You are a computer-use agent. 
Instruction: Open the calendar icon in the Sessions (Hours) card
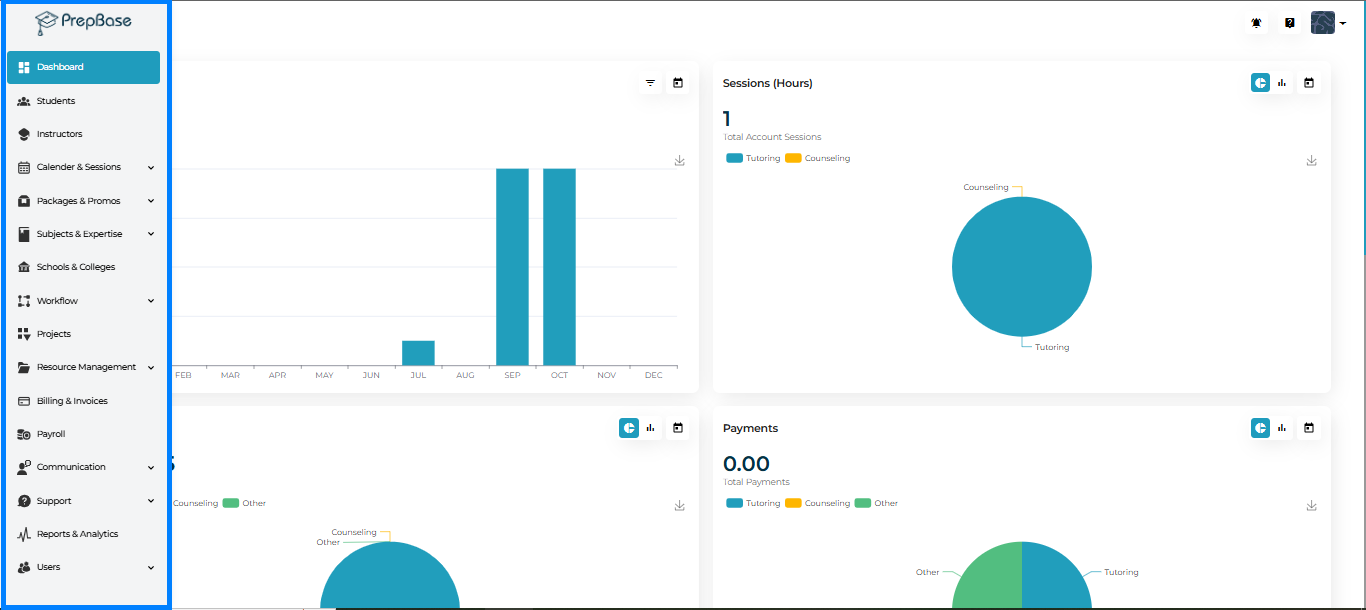tap(1308, 83)
